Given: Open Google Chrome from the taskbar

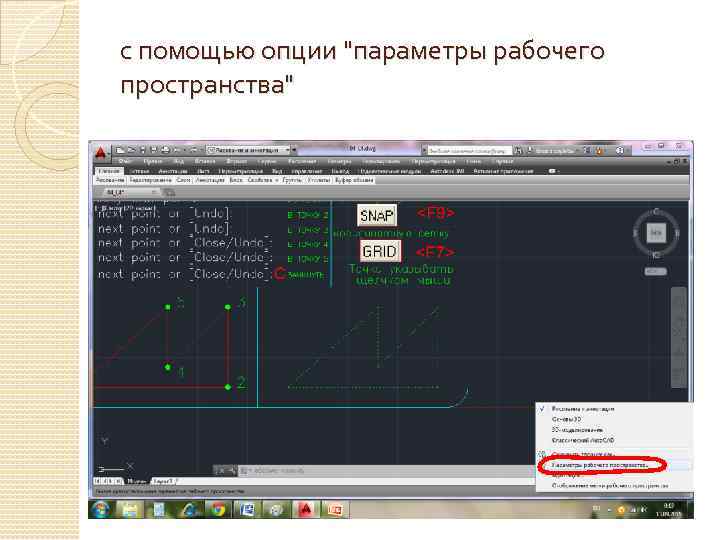Looking at the screenshot, I should point(218,509).
